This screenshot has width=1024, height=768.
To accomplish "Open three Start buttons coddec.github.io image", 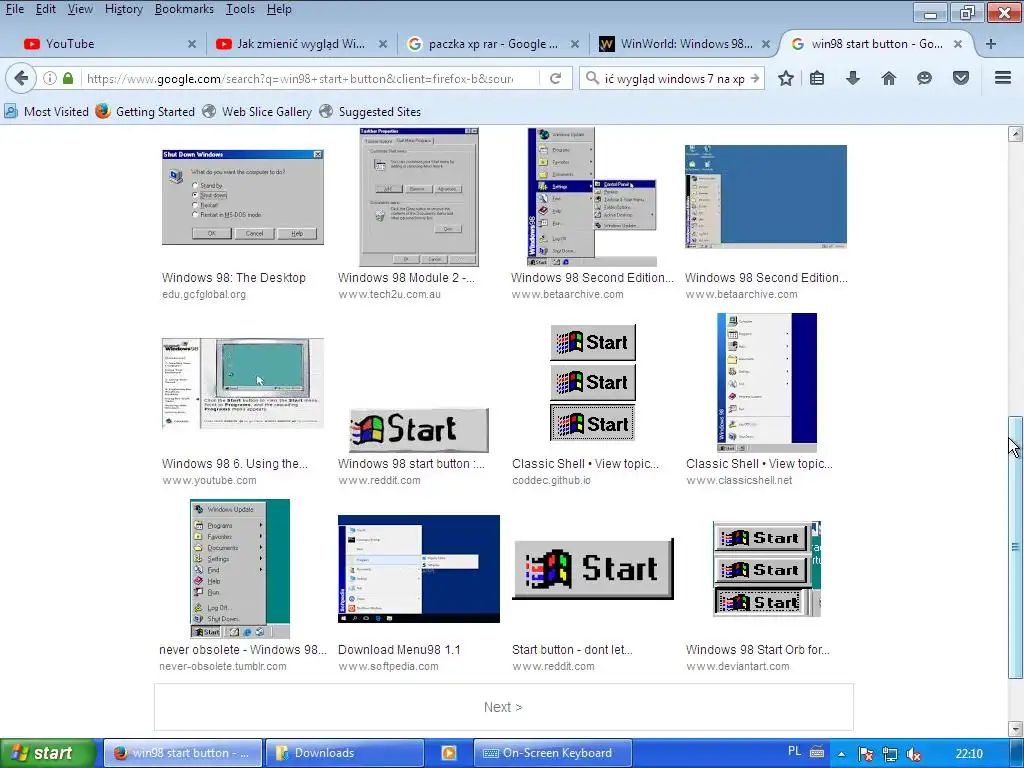I will point(593,383).
